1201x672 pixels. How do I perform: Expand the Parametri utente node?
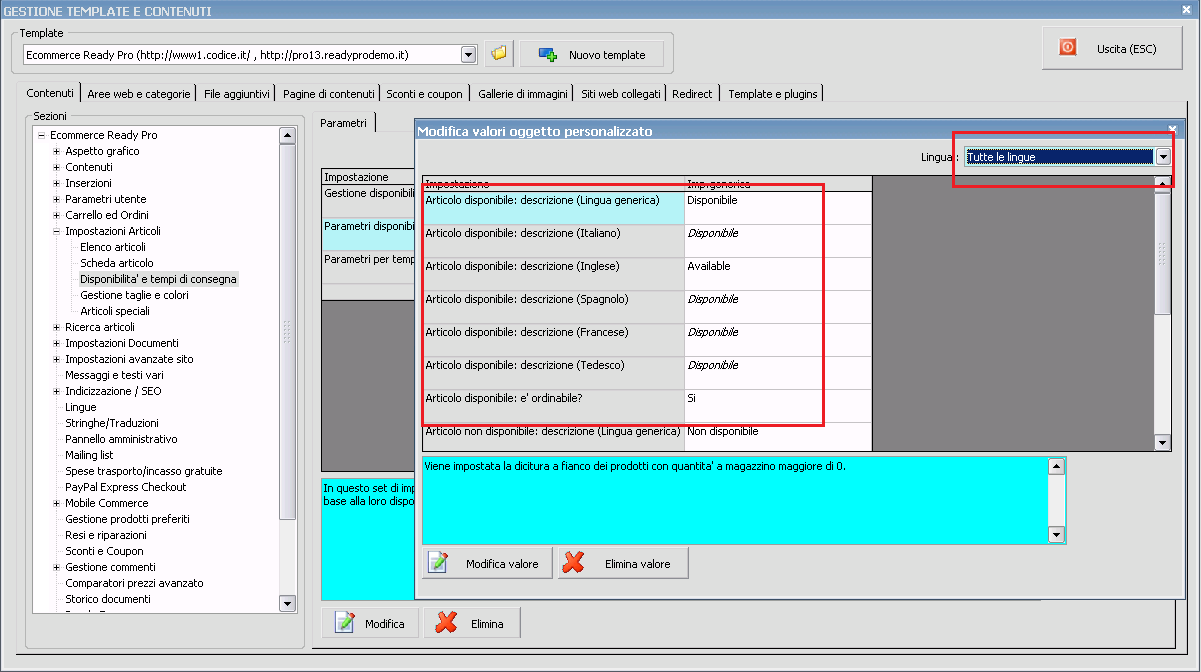(x=56, y=199)
